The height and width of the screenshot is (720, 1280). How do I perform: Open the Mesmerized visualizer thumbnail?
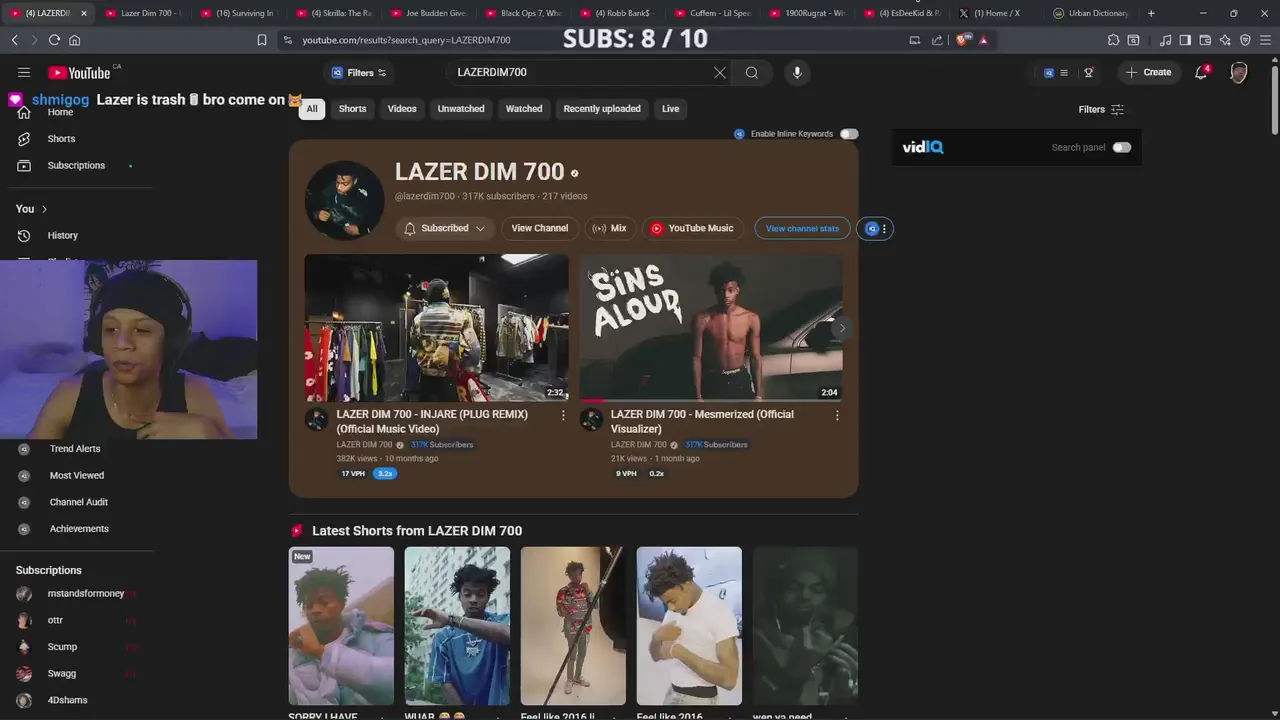(x=711, y=328)
